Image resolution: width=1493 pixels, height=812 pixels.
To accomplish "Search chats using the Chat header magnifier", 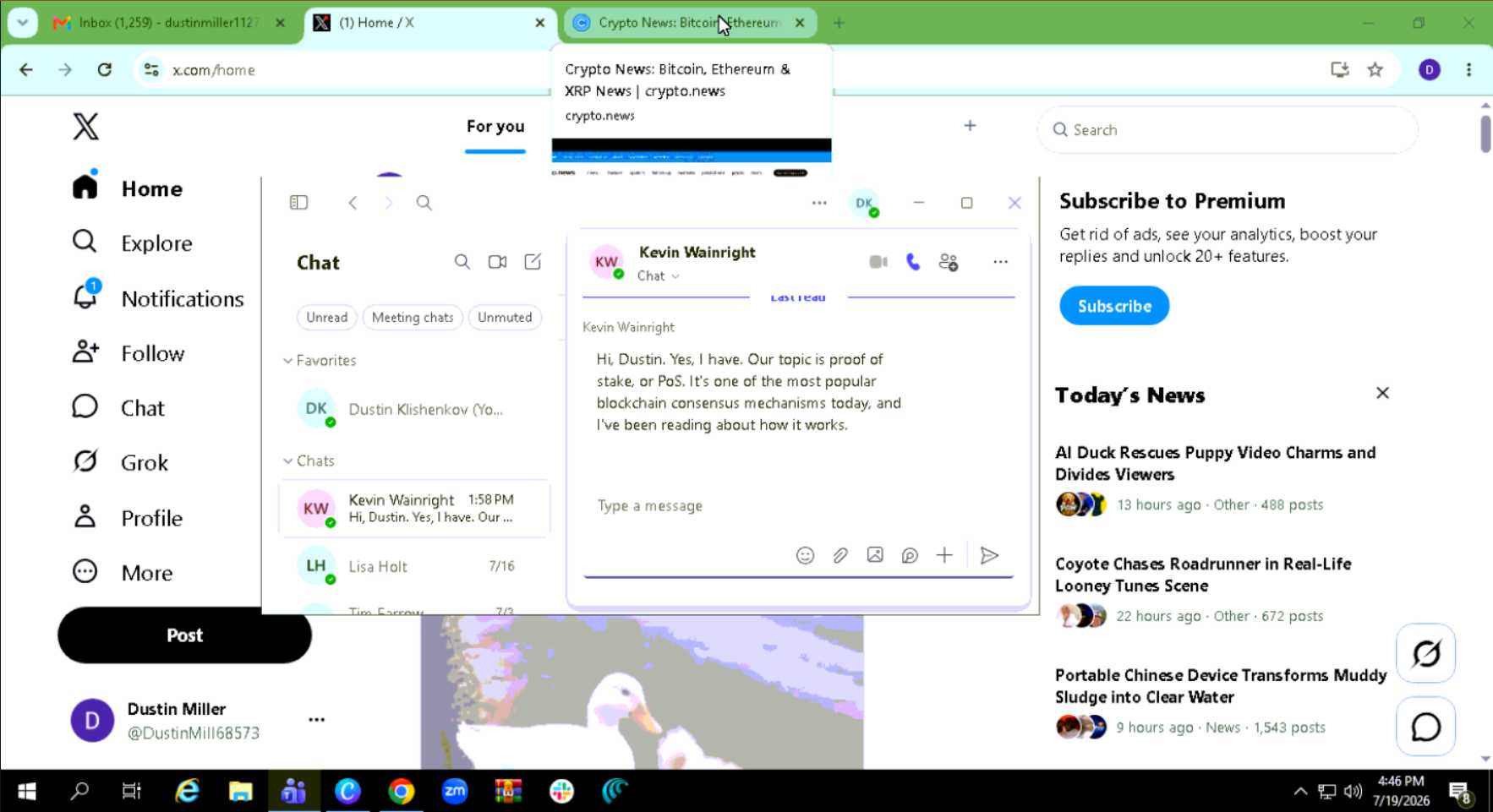I will point(462,262).
